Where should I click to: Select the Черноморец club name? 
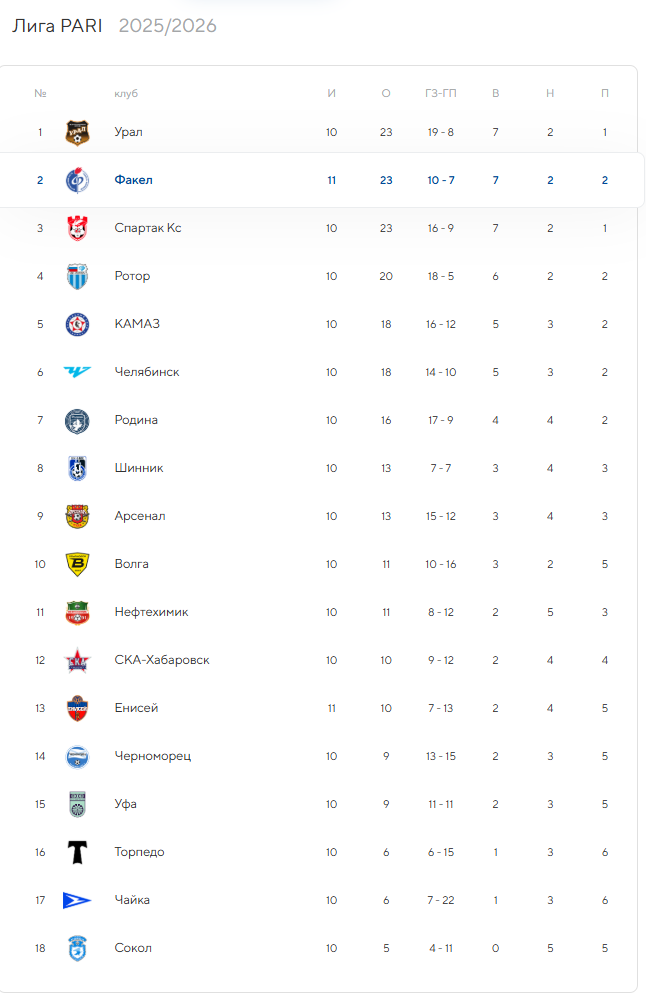click(152, 756)
